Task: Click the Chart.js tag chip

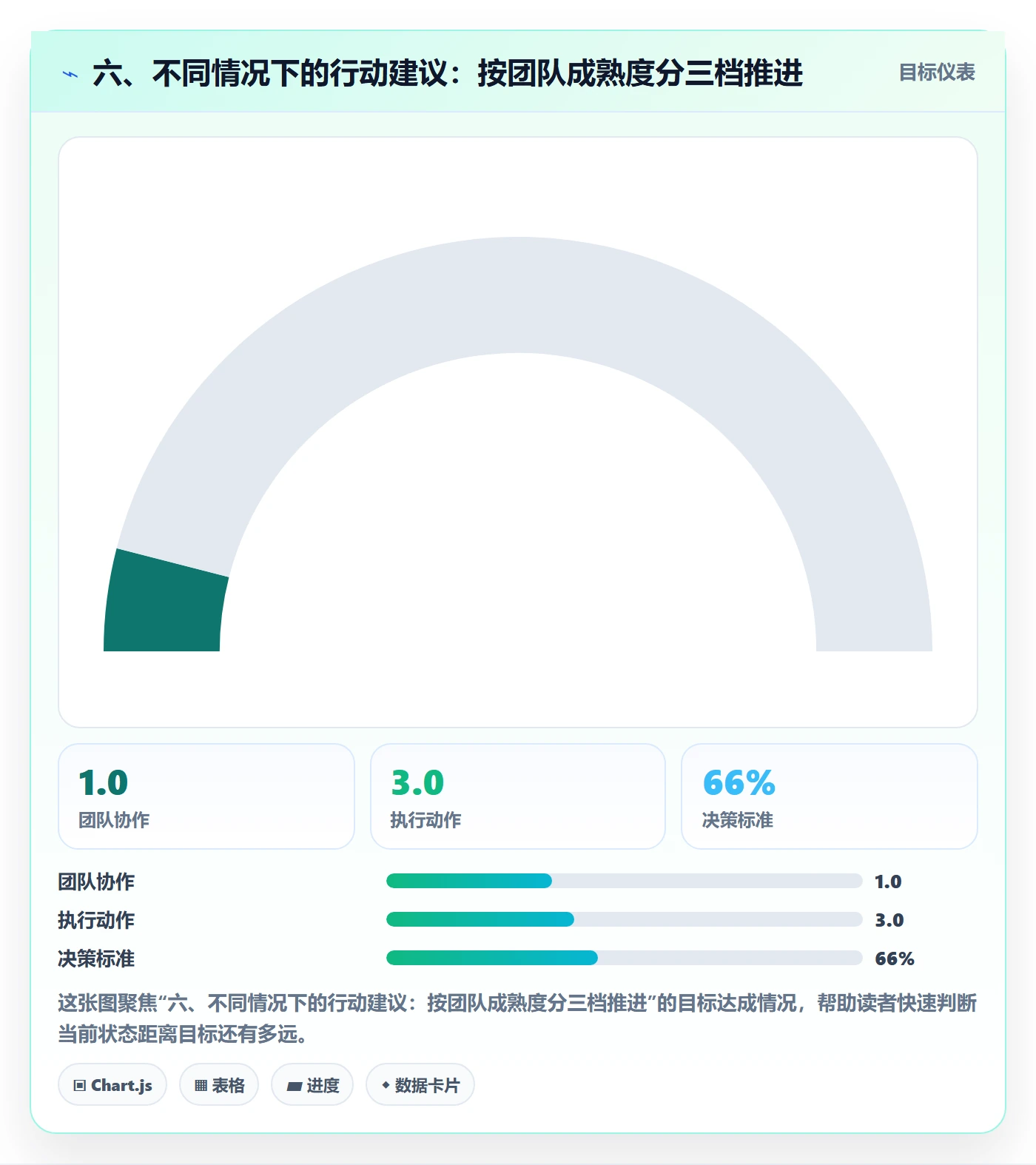Action: pos(112,1085)
